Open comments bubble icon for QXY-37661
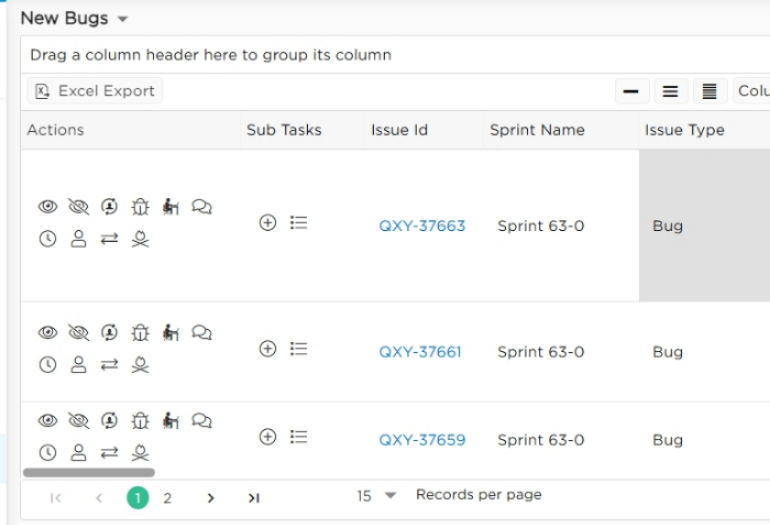The width and height of the screenshot is (770, 525). 202,333
